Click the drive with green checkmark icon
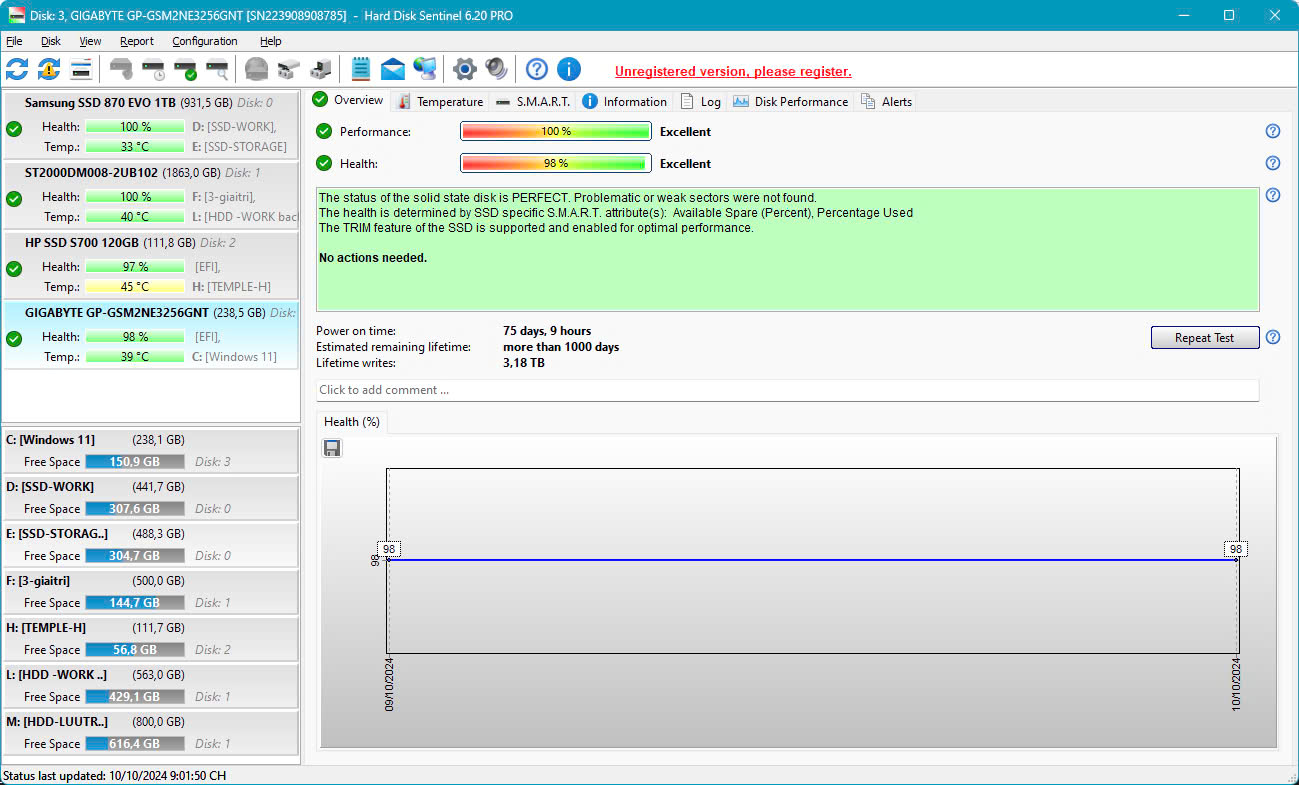1299x785 pixels. click(x=185, y=69)
